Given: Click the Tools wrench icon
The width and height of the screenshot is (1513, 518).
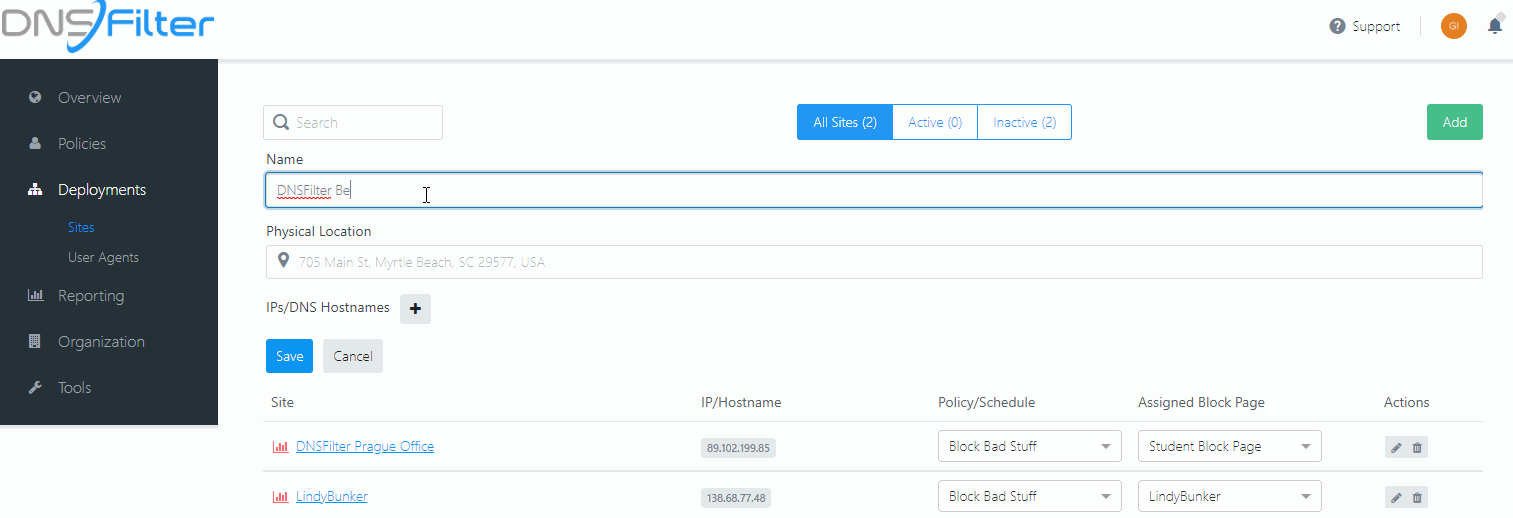Looking at the screenshot, I should coord(35,387).
